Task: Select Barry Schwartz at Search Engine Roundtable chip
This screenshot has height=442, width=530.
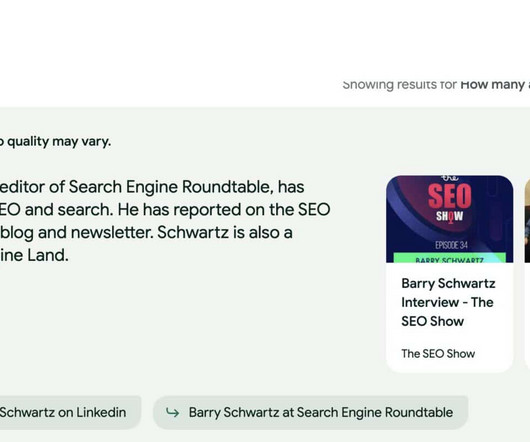Action: tap(311, 412)
